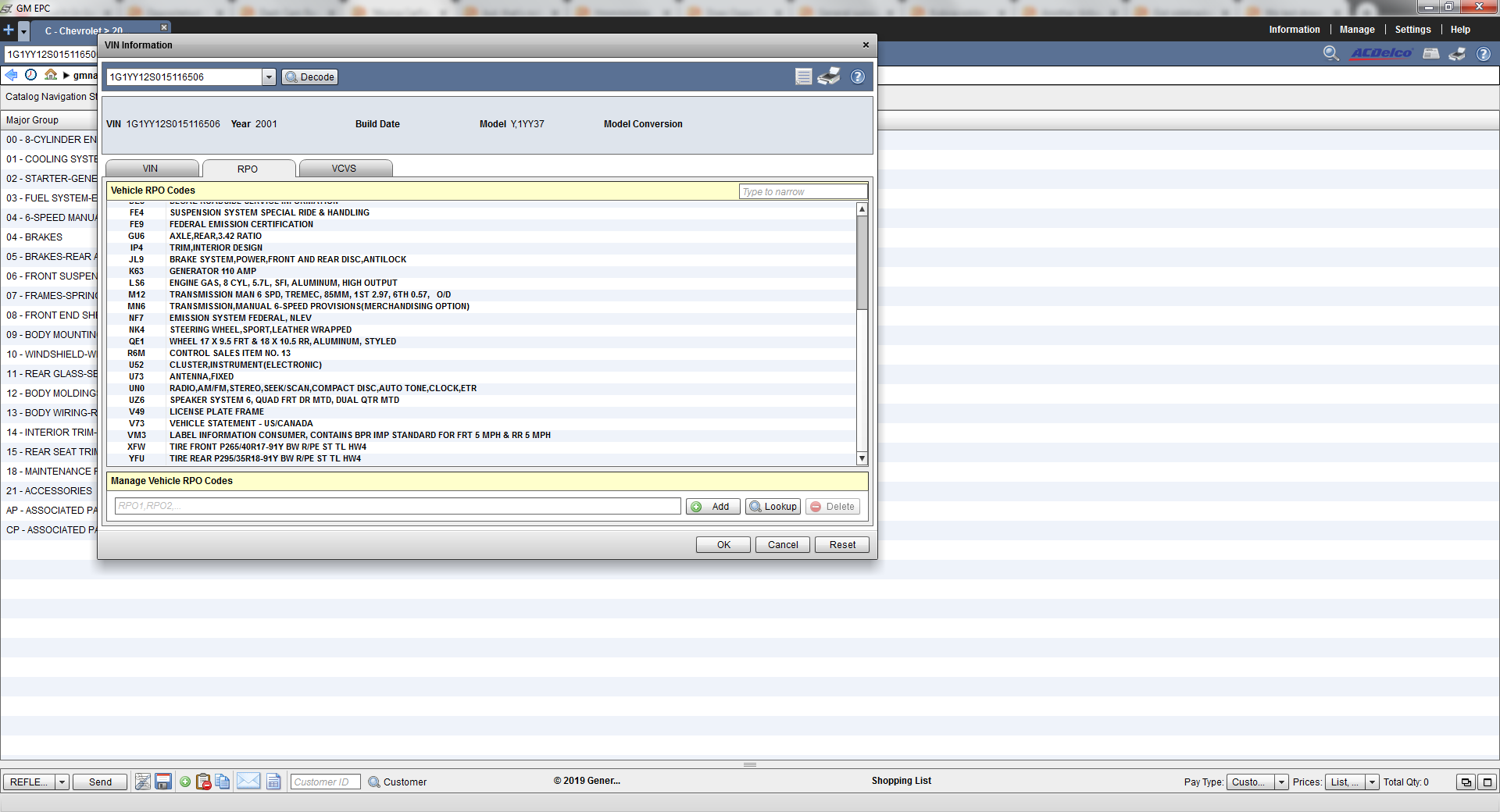Click the restore panel icon at bottom right
Screen dimensions: 1500x812
tap(1466, 782)
